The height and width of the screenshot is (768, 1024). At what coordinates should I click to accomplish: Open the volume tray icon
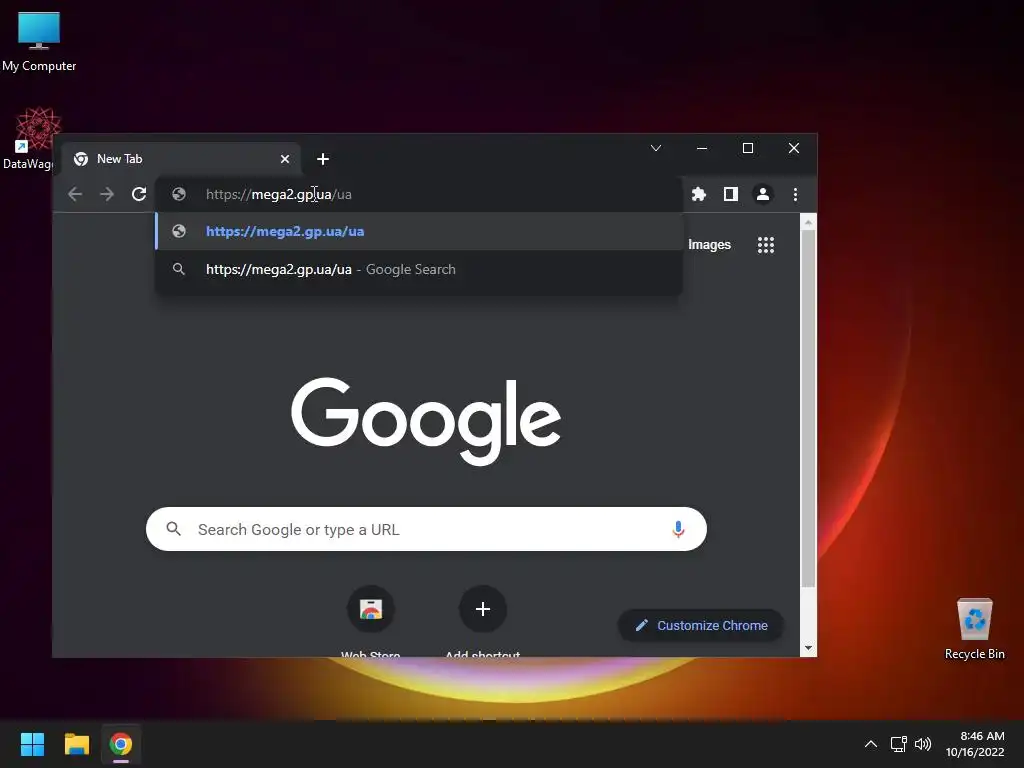coord(923,744)
